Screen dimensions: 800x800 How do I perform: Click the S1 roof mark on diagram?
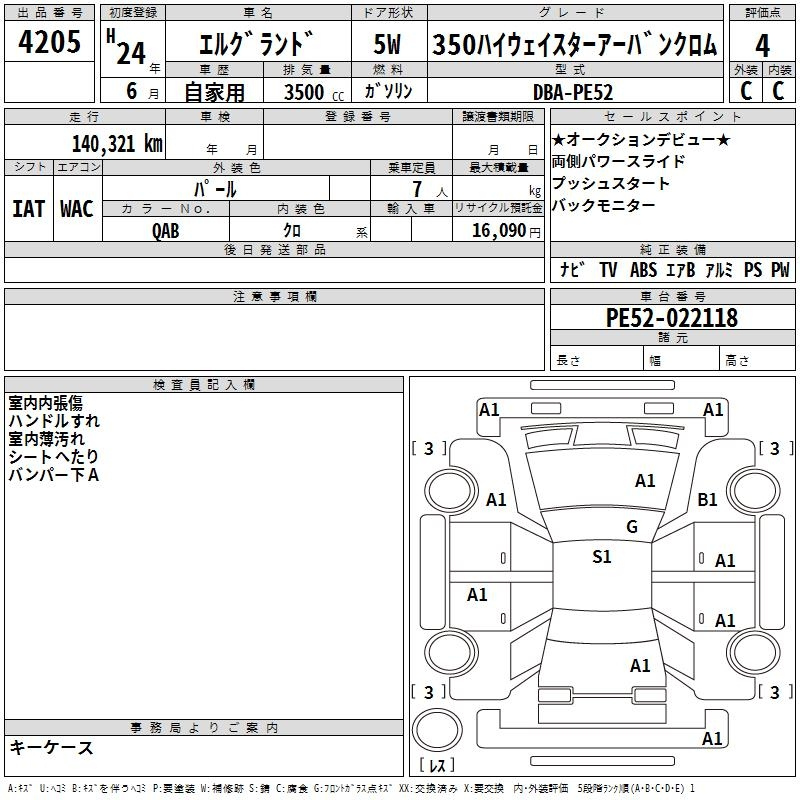pyautogui.click(x=602, y=556)
